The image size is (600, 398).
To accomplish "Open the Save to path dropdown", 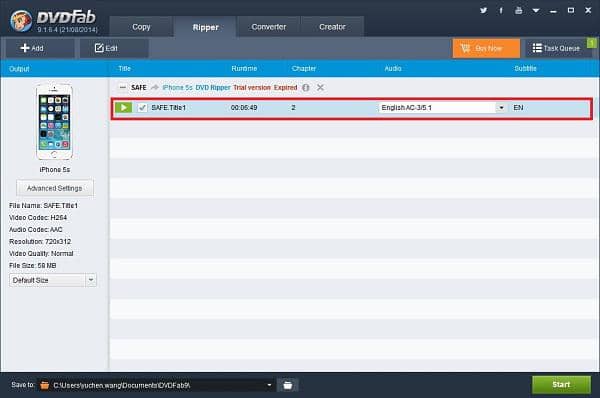I will 269,385.
